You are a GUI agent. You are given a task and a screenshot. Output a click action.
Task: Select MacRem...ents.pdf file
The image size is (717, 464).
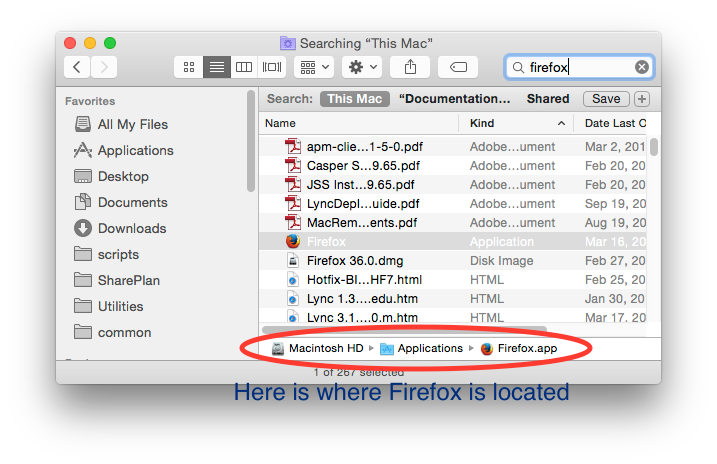(453, 223)
